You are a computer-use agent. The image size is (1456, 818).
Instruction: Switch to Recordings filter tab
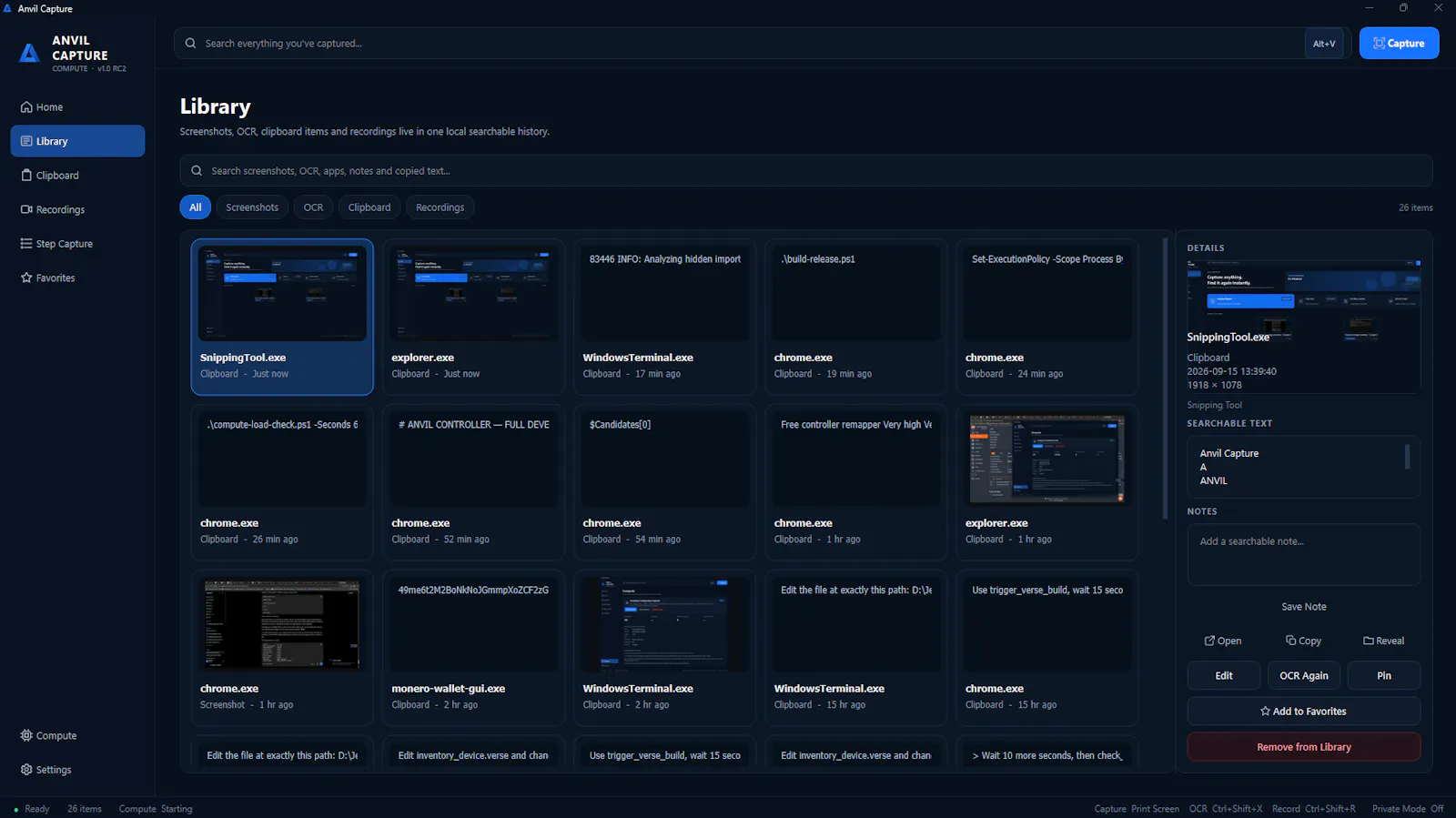440,207
